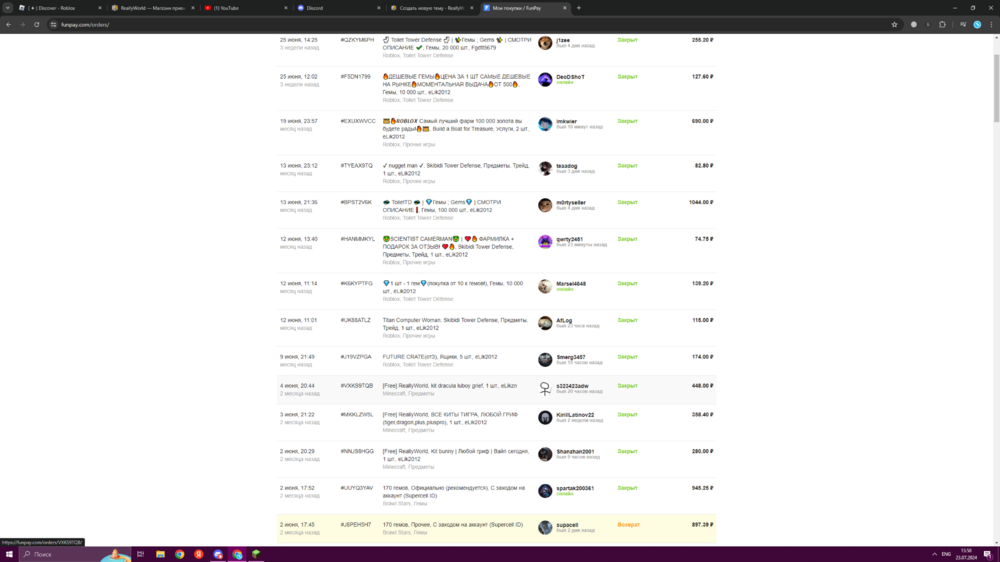
Task: Switch to Создать новую тему tab
Action: (432, 8)
